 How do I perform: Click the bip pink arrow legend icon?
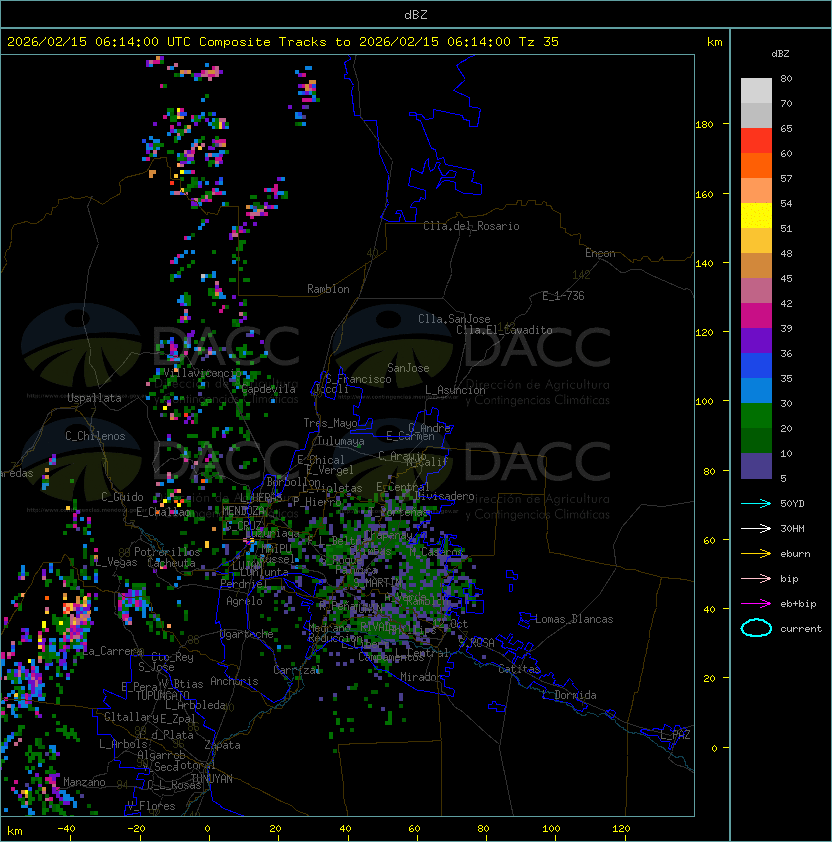pyautogui.click(x=756, y=578)
